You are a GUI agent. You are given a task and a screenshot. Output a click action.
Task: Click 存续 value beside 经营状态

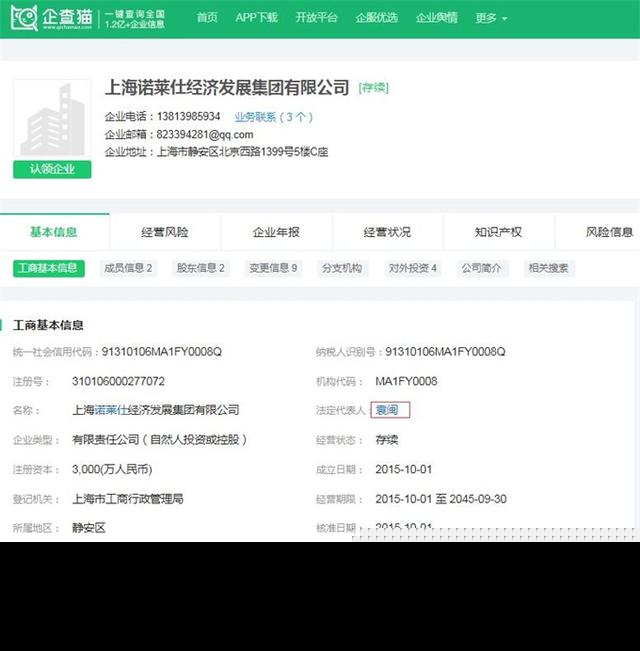387,440
